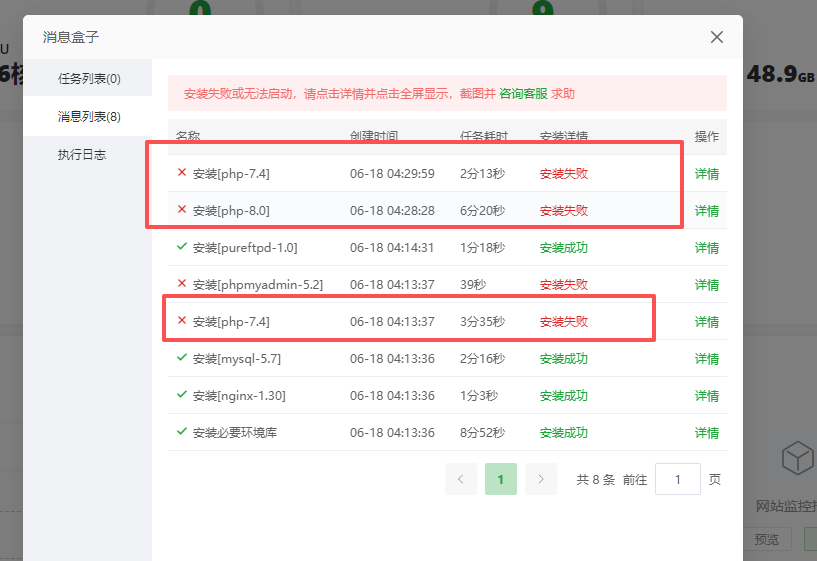Select the 安装必要环境库 task name
Screen dimensions: 817x561
[235, 433]
